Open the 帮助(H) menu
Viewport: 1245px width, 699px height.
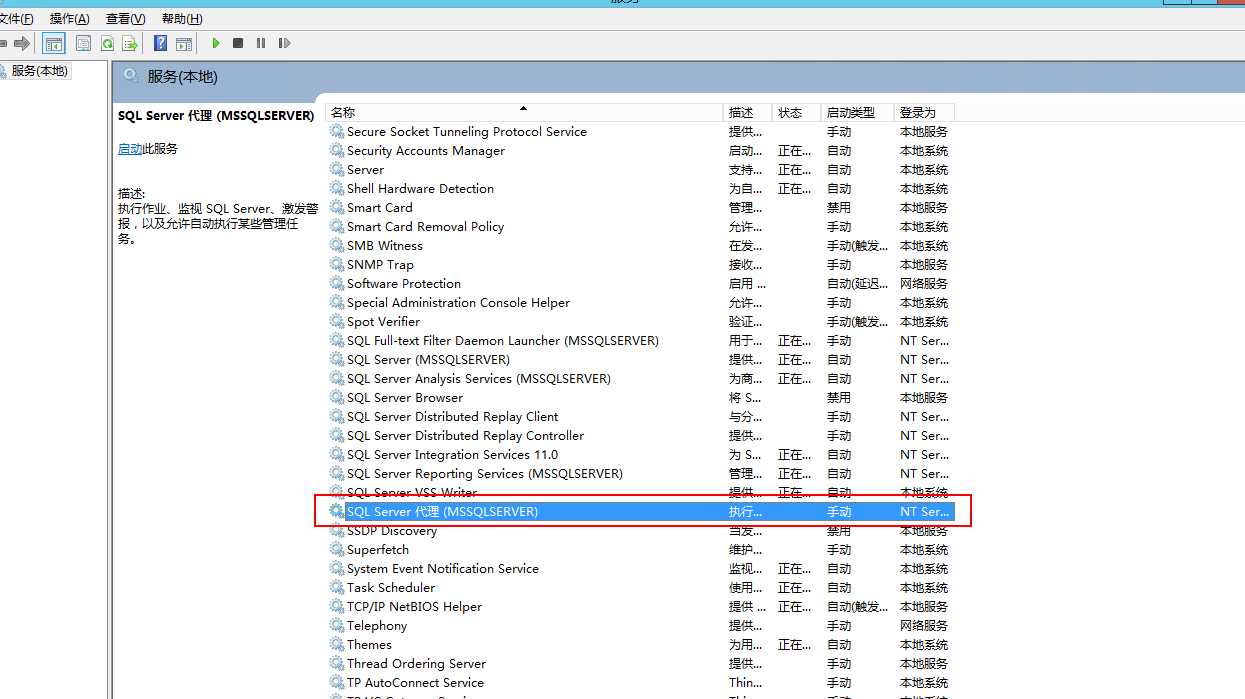tap(181, 19)
